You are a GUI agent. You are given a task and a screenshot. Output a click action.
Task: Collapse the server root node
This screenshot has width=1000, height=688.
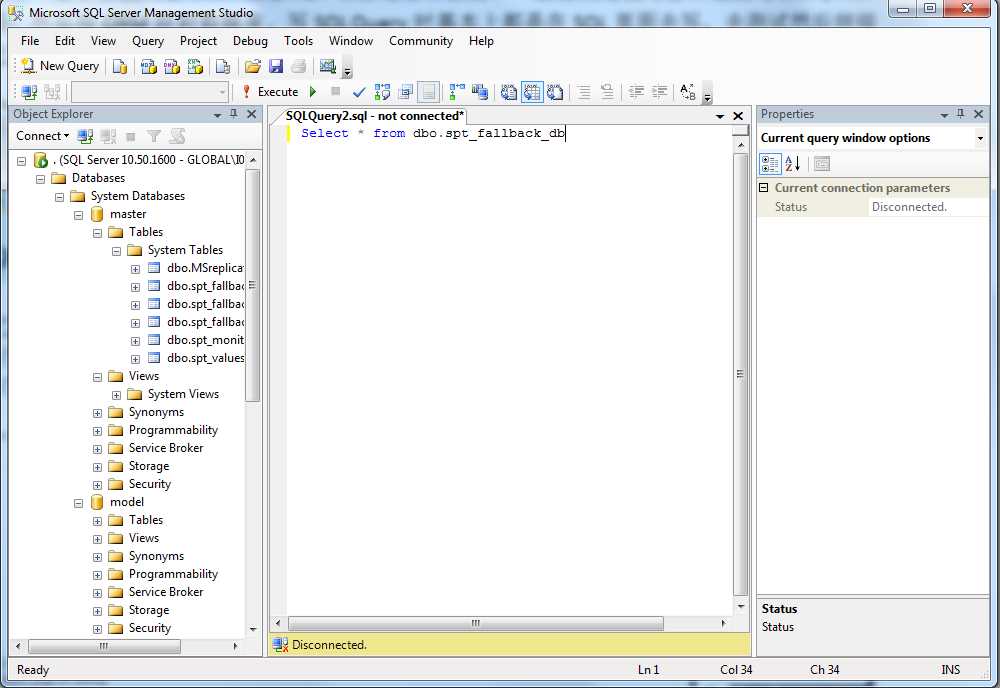pos(22,161)
